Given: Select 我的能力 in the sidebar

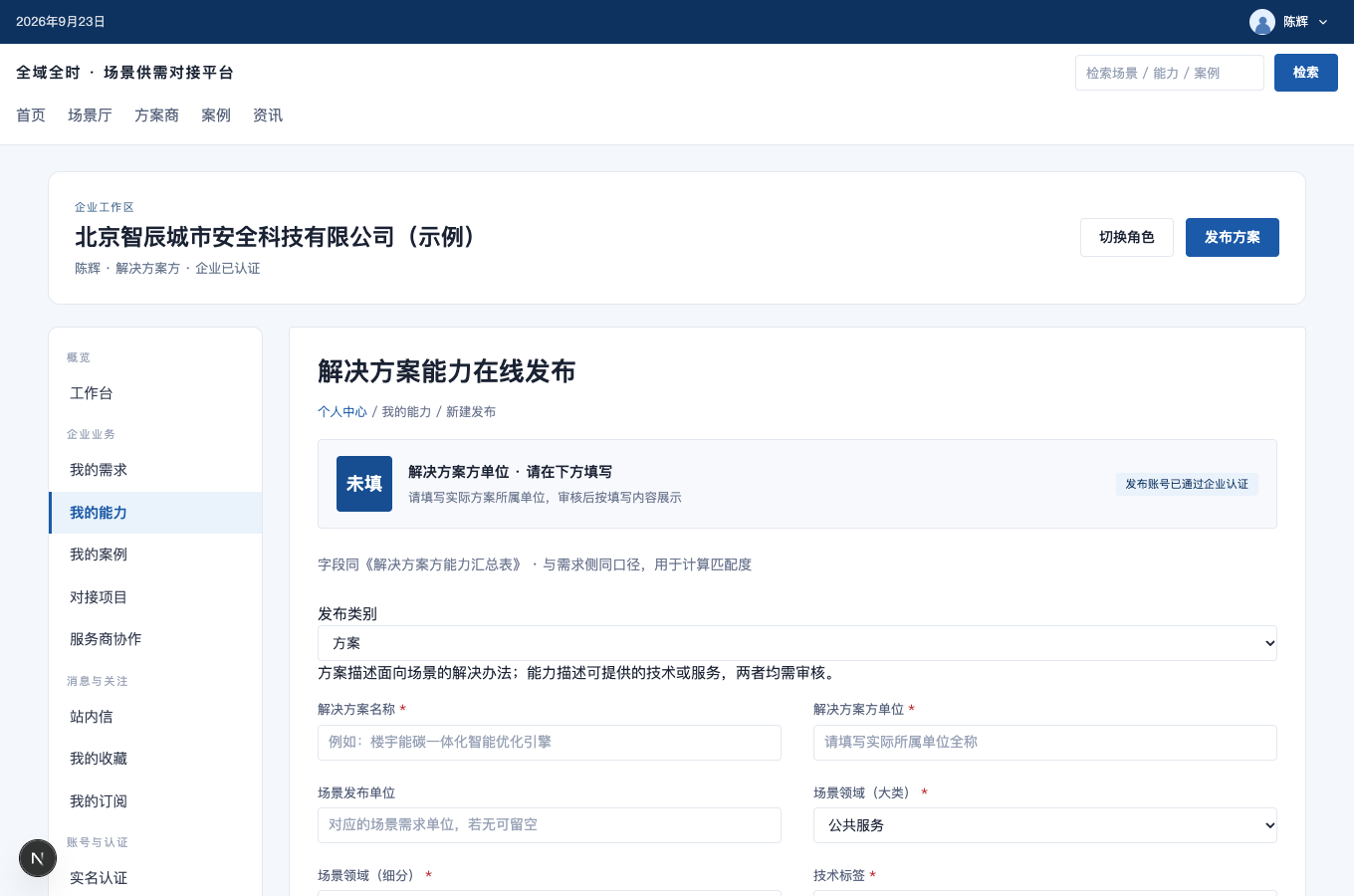Looking at the screenshot, I should tap(155, 513).
